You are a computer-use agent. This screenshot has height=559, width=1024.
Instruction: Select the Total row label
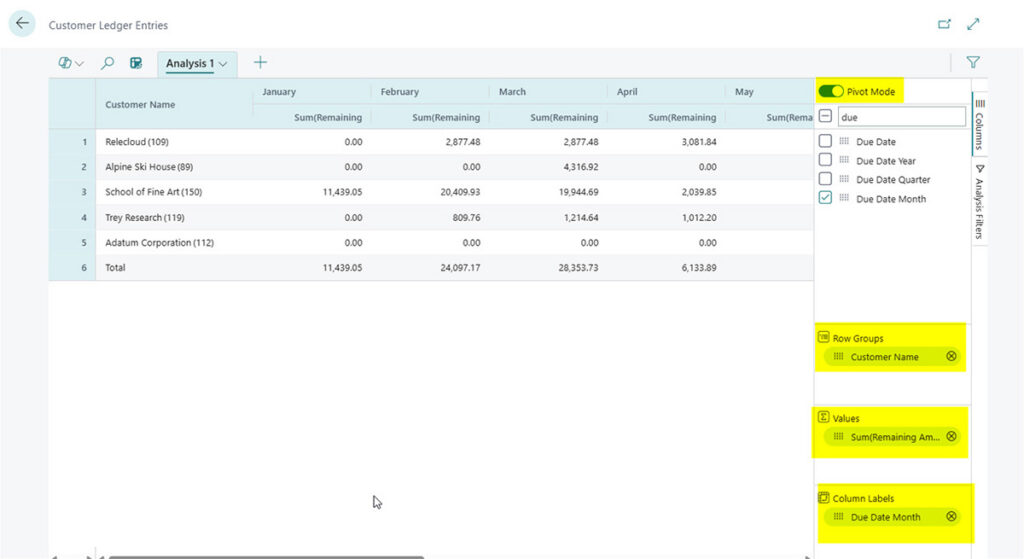(116, 268)
